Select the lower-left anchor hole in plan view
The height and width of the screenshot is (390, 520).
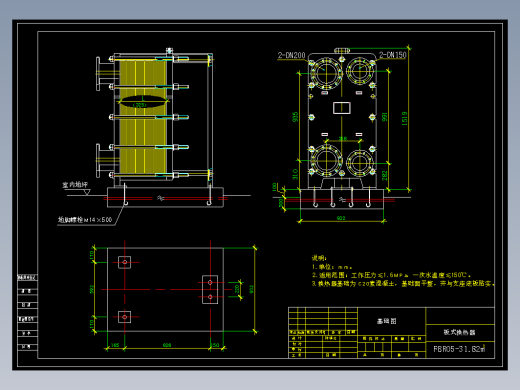coord(124,317)
